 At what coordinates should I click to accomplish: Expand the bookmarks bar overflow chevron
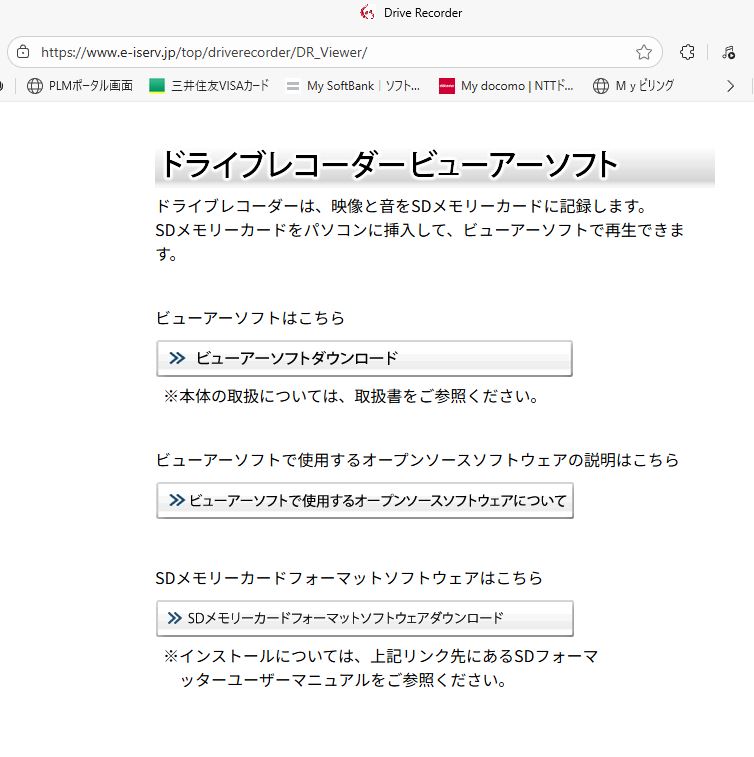(730, 86)
